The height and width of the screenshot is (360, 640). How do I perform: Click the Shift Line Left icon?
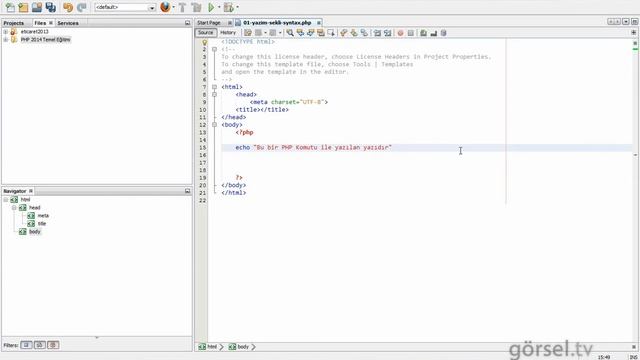point(377,33)
